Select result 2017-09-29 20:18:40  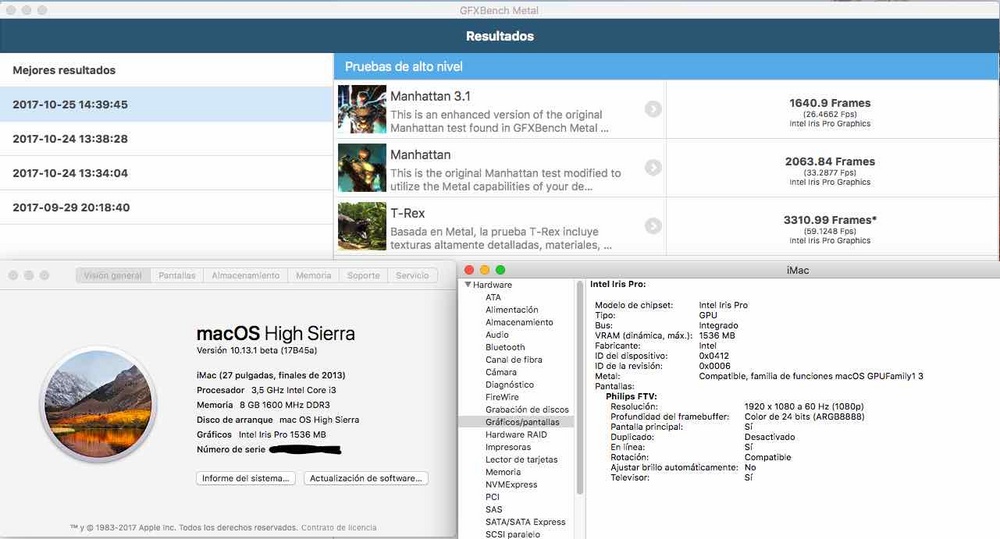point(166,207)
